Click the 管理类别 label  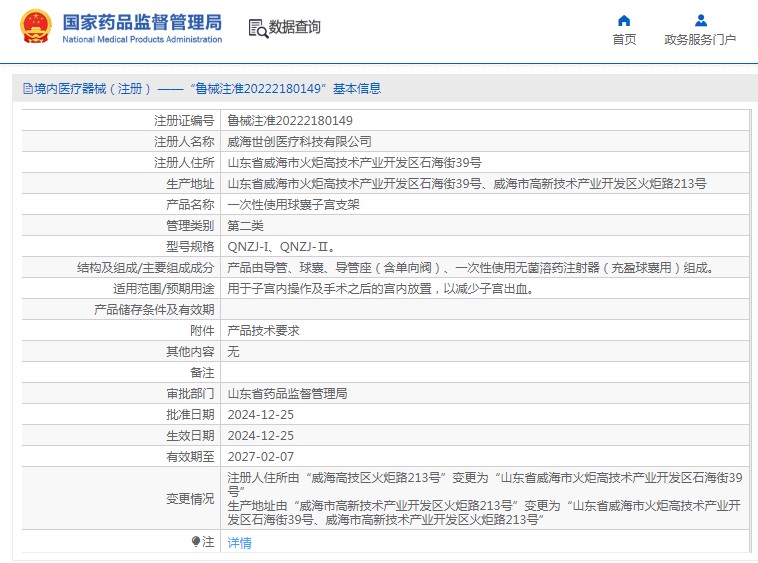(x=190, y=226)
